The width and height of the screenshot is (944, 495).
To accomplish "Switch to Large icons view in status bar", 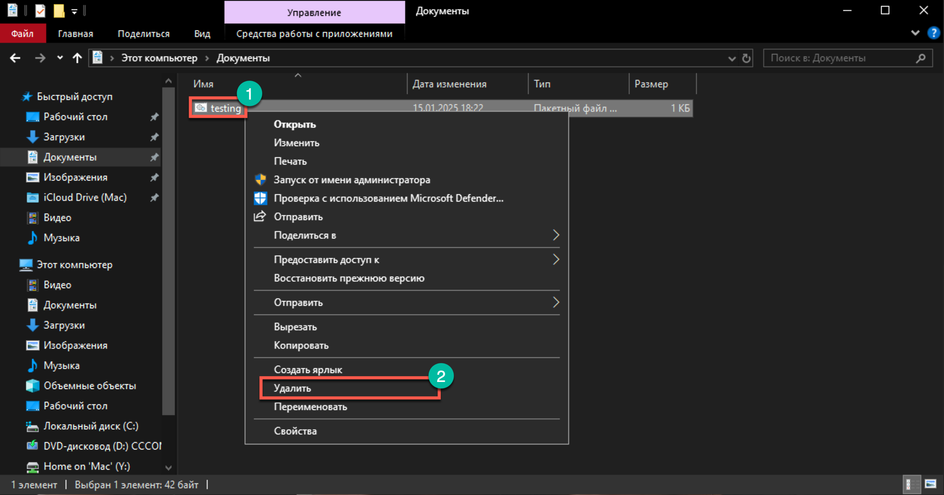I will tap(931, 484).
